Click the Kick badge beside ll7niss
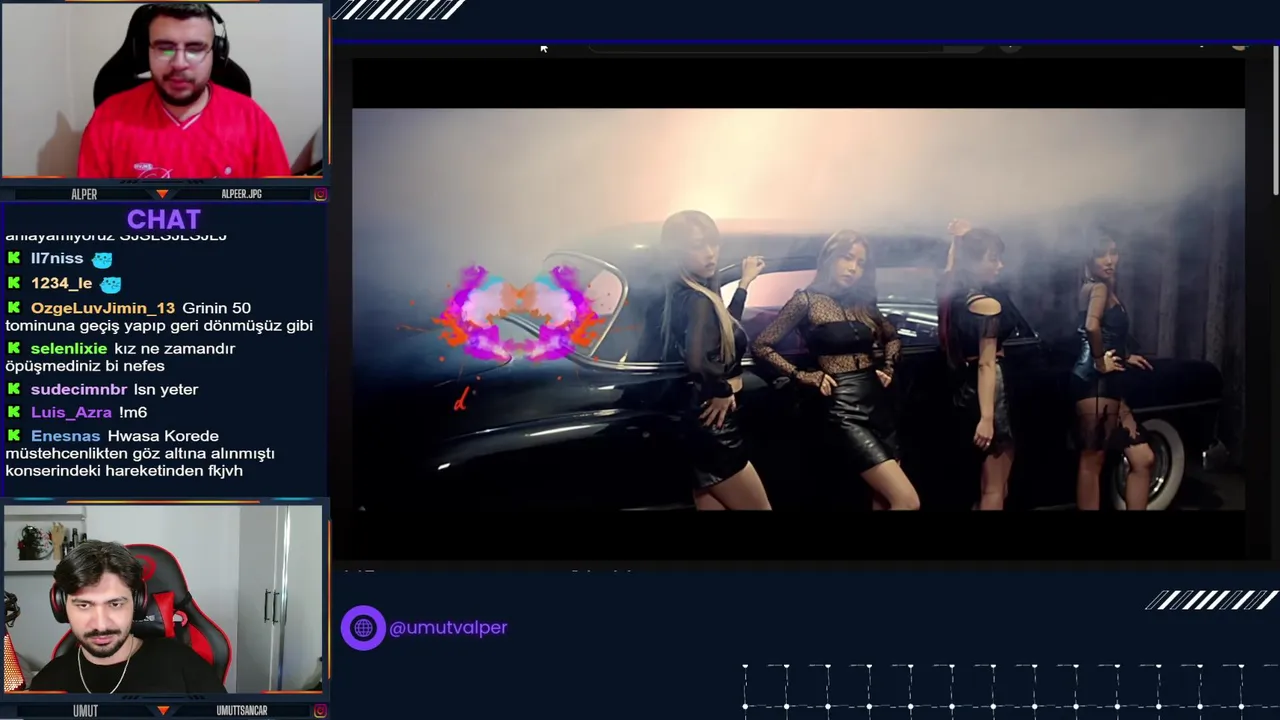The width and height of the screenshot is (1280, 720). click(14, 258)
